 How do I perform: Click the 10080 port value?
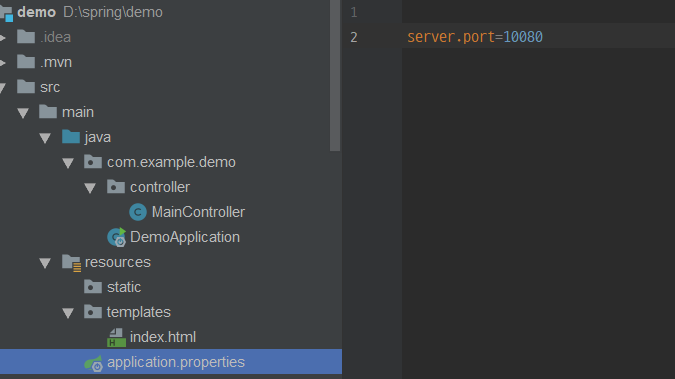523,37
